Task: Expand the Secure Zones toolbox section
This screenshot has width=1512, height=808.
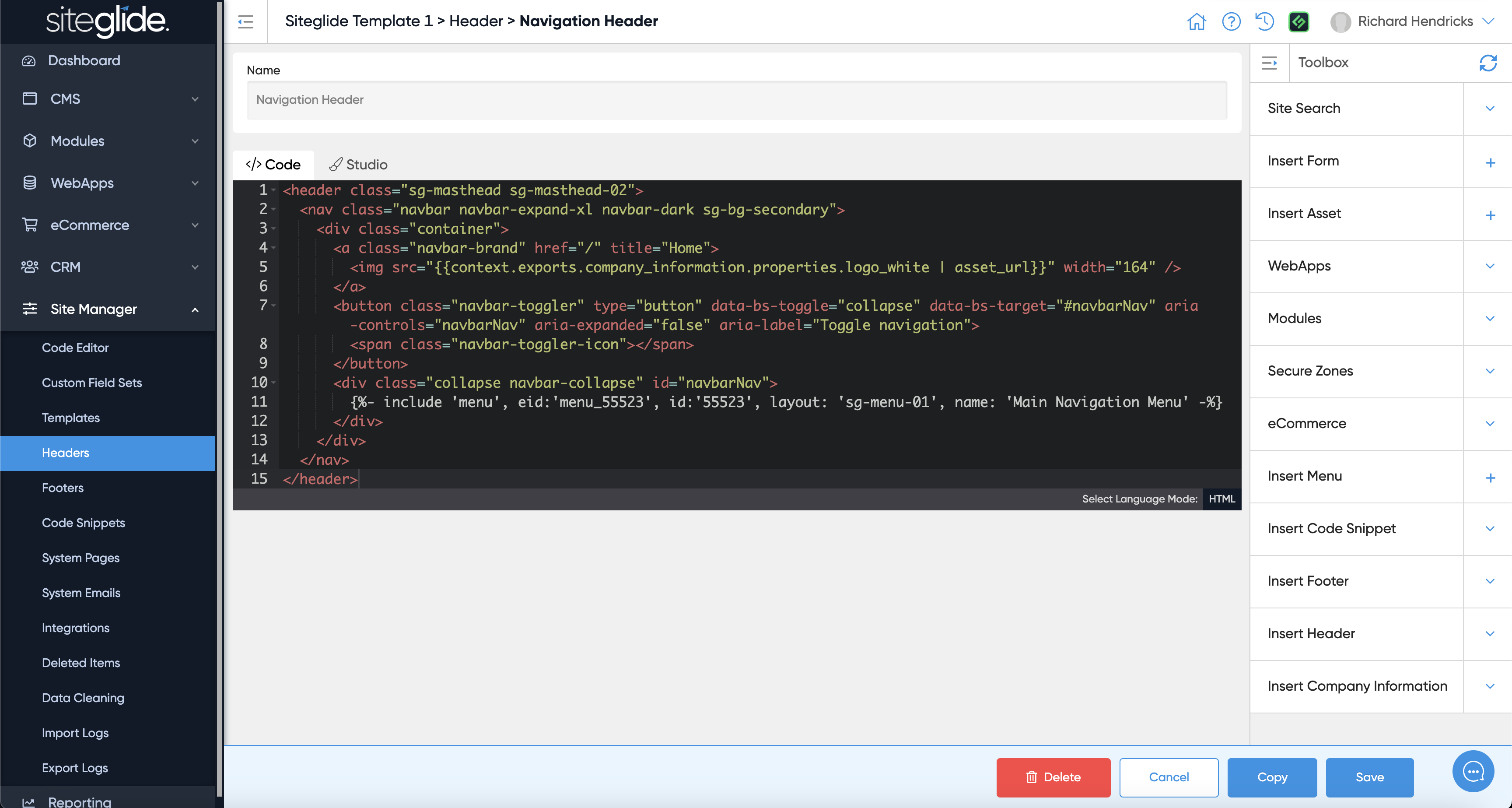Action: click(1489, 371)
